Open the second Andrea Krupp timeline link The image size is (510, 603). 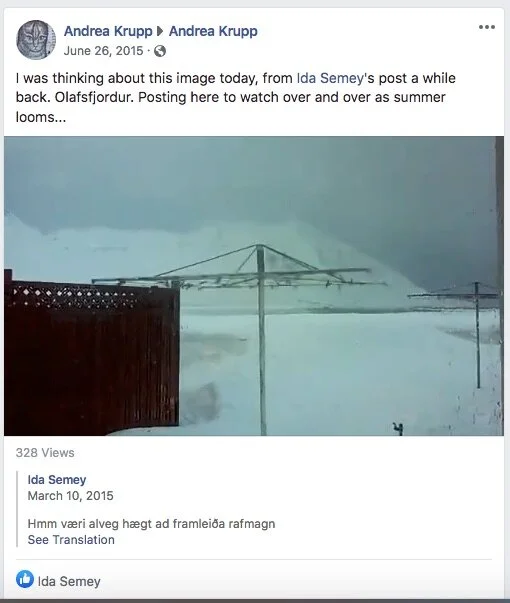[213, 31]
